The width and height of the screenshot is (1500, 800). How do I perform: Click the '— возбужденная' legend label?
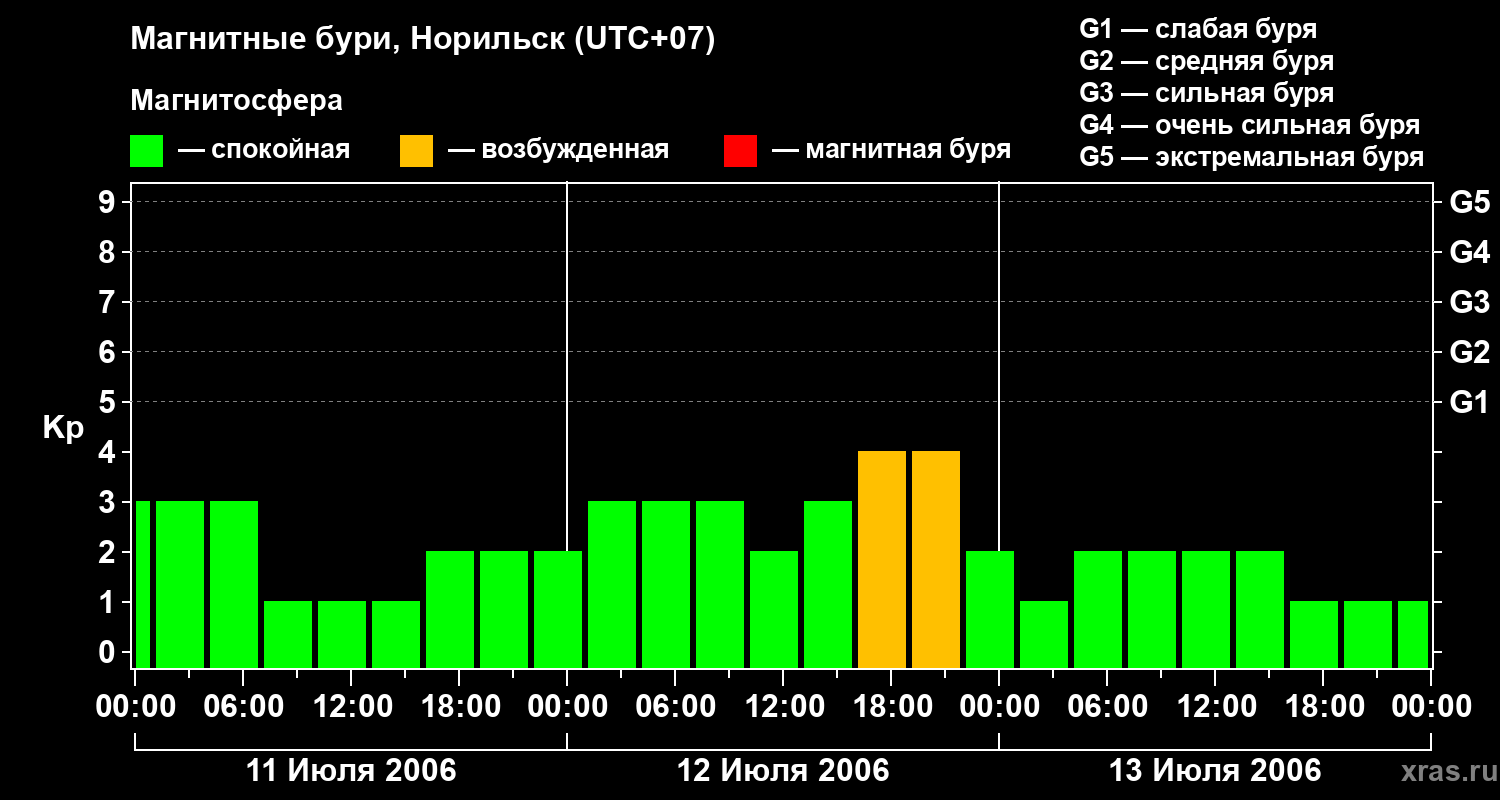tap(558, 150)
